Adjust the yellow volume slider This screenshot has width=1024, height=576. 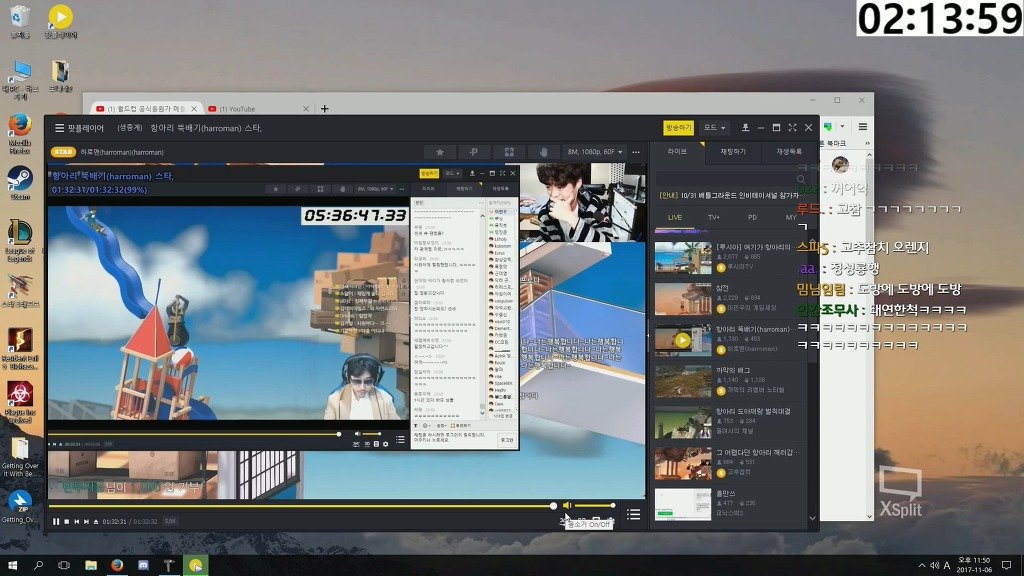tap(594, 505)
